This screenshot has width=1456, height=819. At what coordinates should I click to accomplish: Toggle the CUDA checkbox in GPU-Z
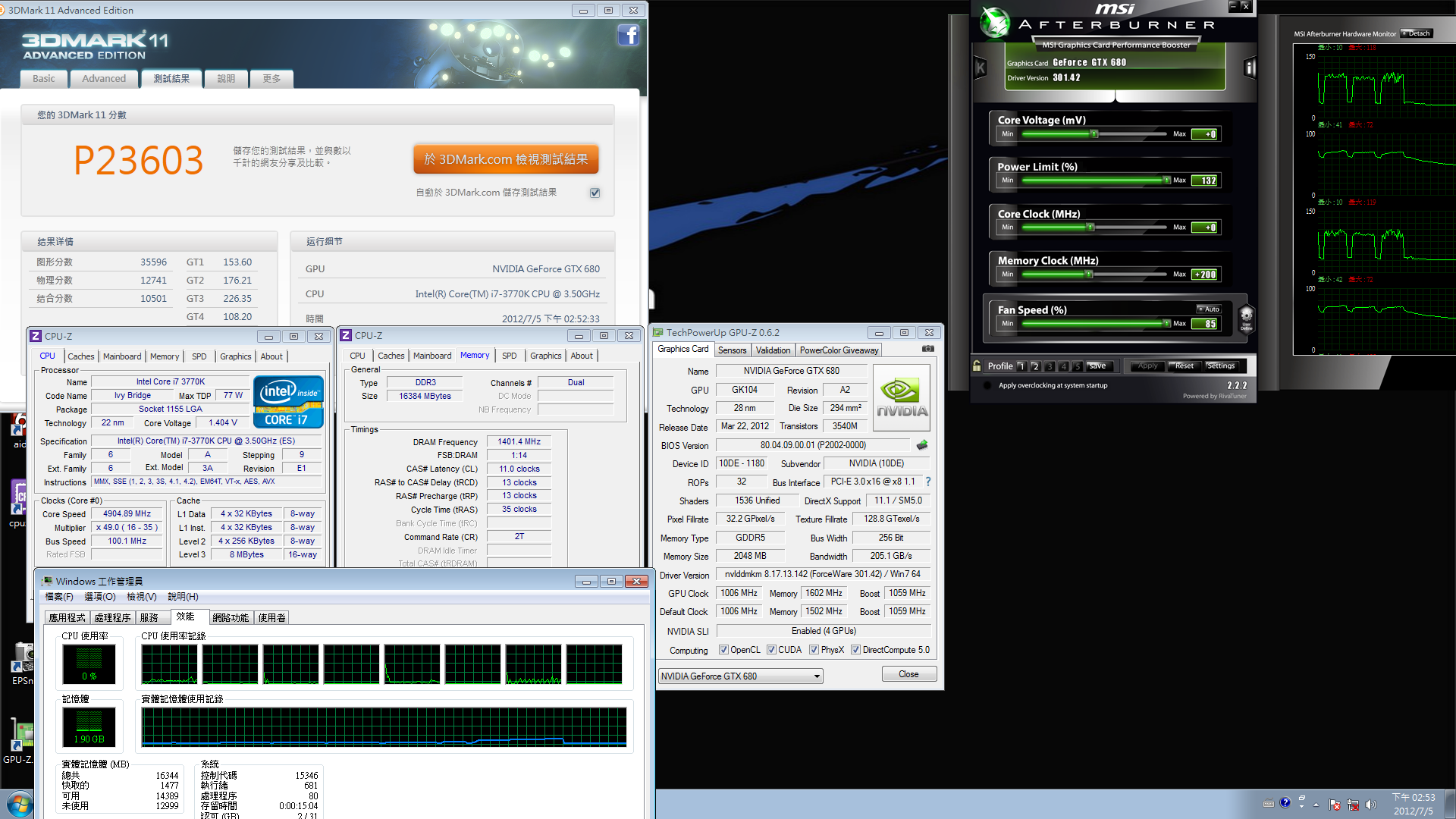pos(771,650)
